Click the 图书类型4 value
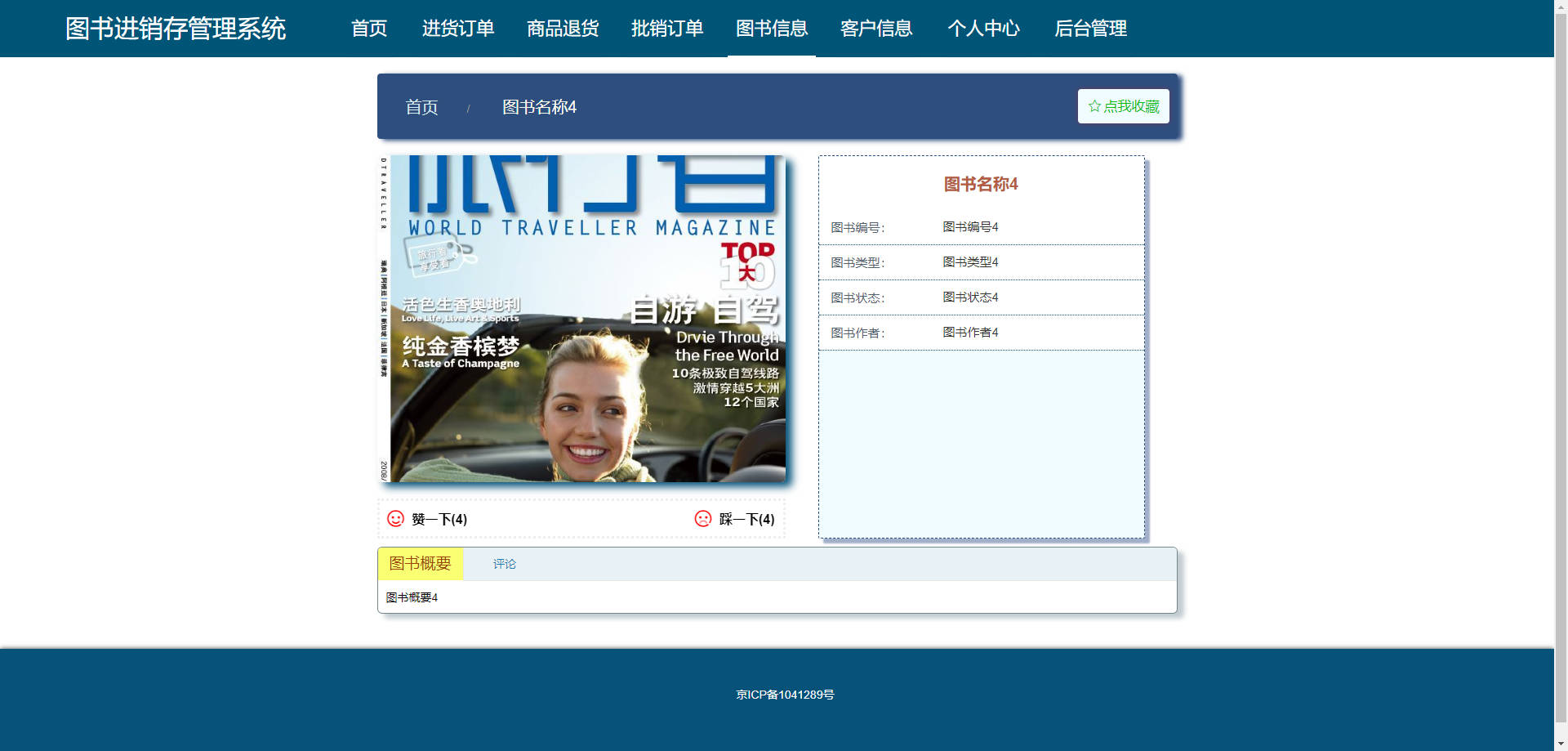Image resolution: width=1568 pixels, height=751 pixels. [970, 262]
